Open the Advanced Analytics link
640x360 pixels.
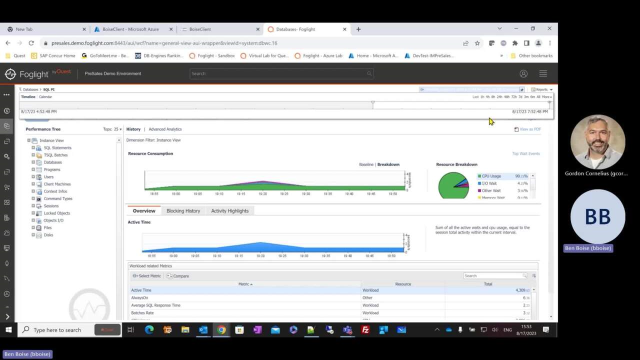point(165,129)
